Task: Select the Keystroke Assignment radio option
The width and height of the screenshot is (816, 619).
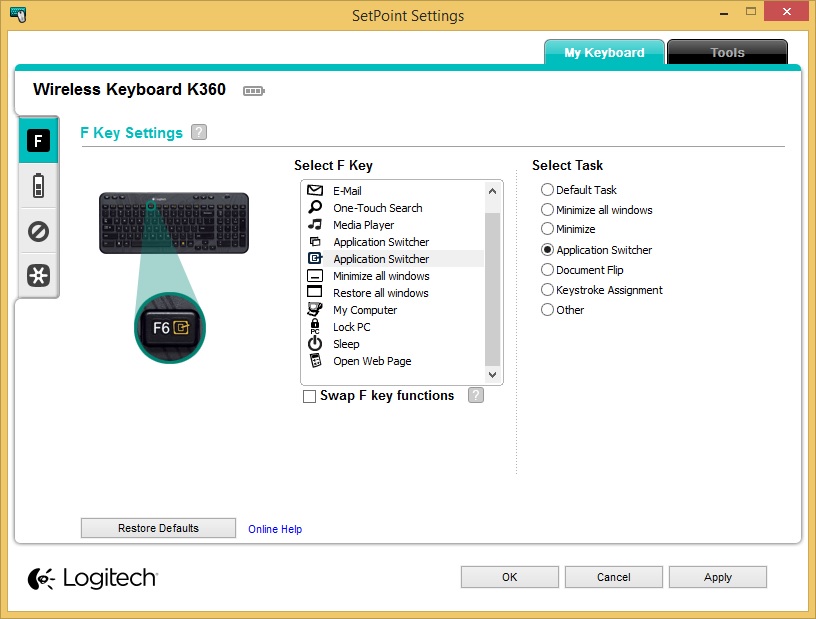Action: click(x=547, y=290)
